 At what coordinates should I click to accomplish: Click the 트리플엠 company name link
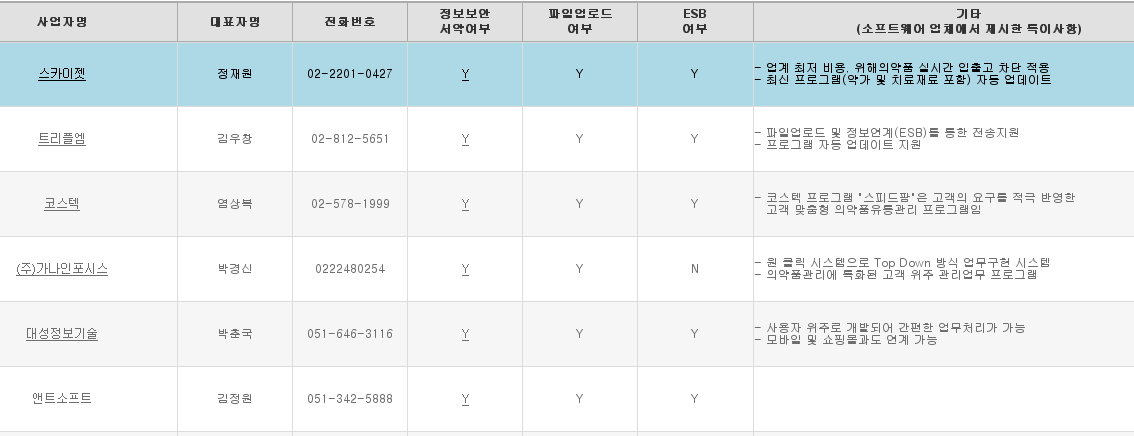[x=62, y=139]
